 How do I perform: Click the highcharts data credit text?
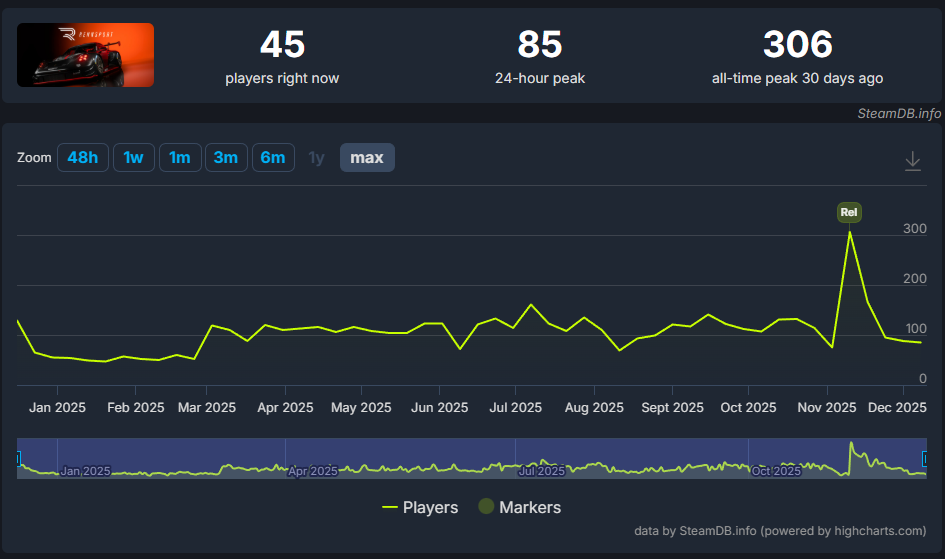click(x=780, y=531)
